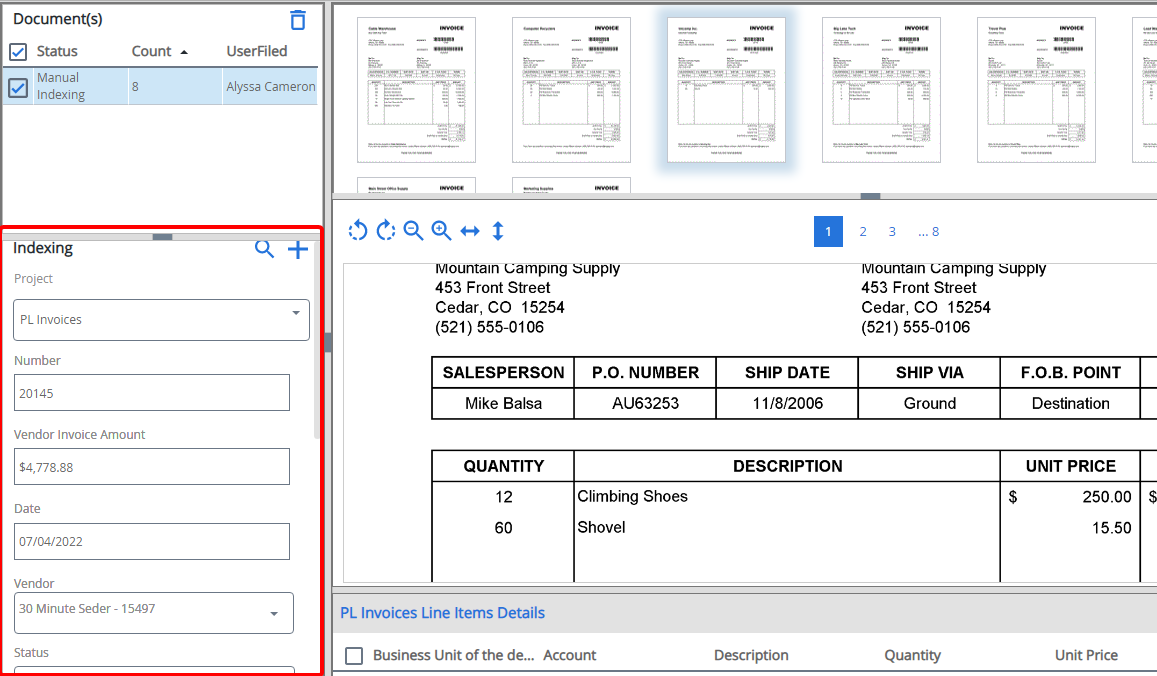Fit document to width

[470, 231]
